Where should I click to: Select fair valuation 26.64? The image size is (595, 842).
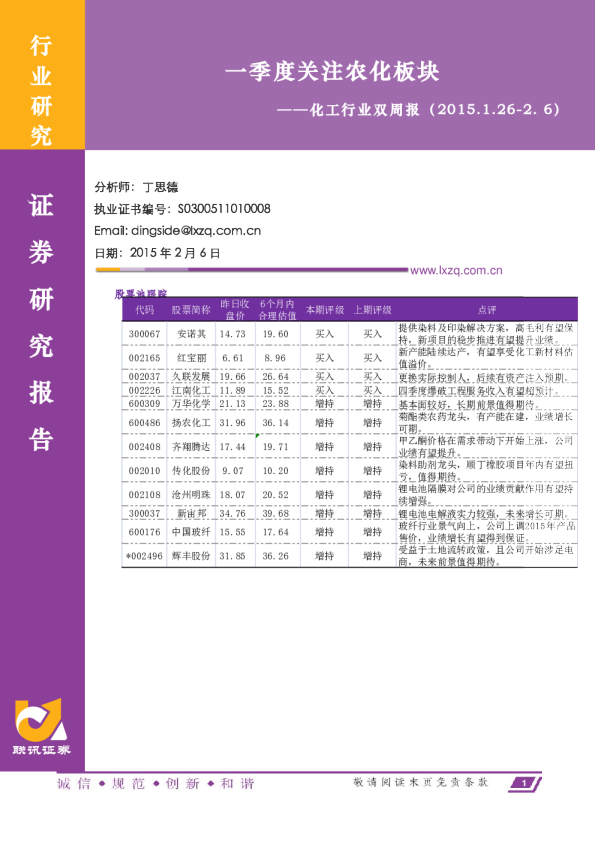(x=275, y=377)
